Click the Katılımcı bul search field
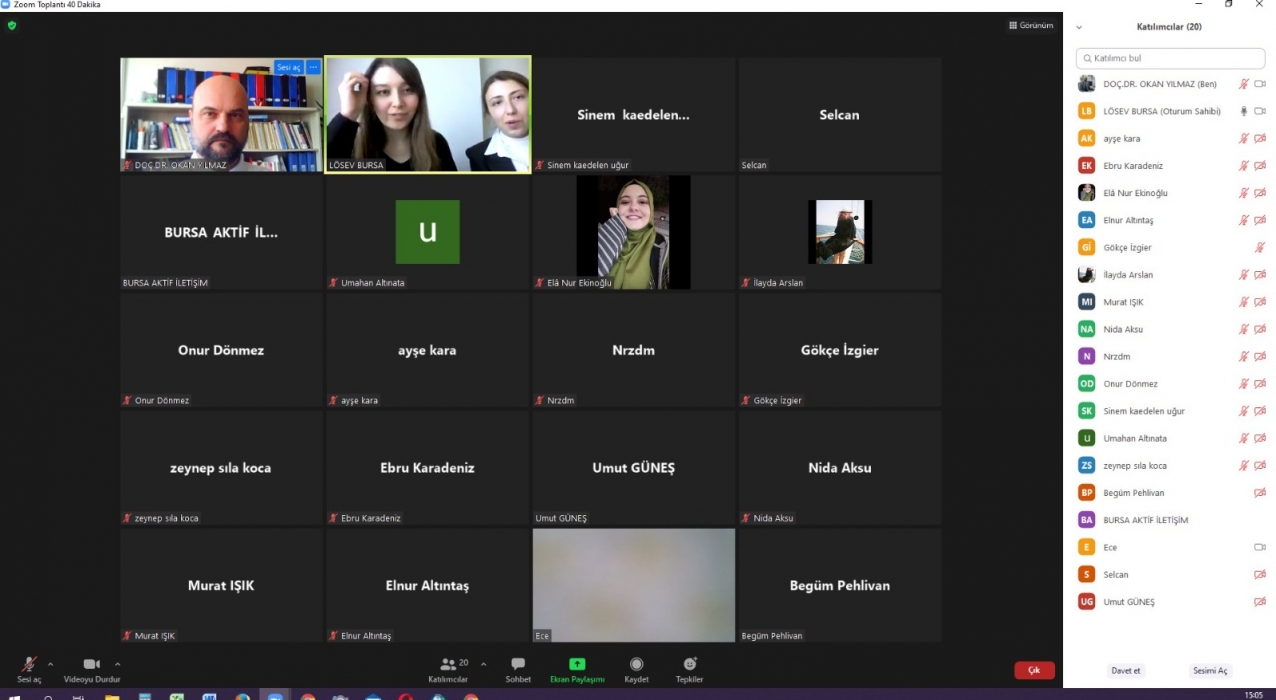 pyautogui.click(x=1170, y=58)
